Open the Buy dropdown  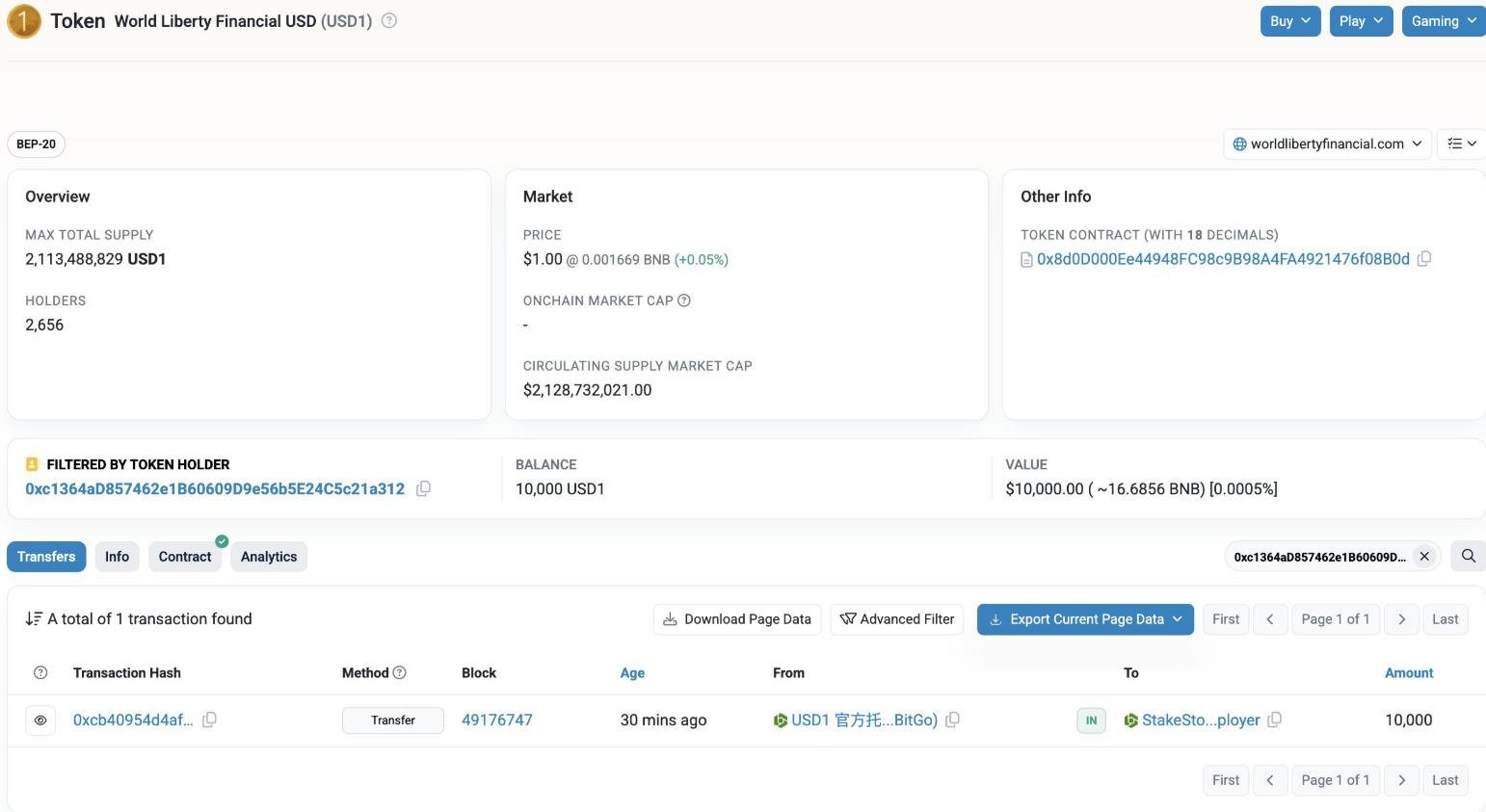[x=1290, y=21]
